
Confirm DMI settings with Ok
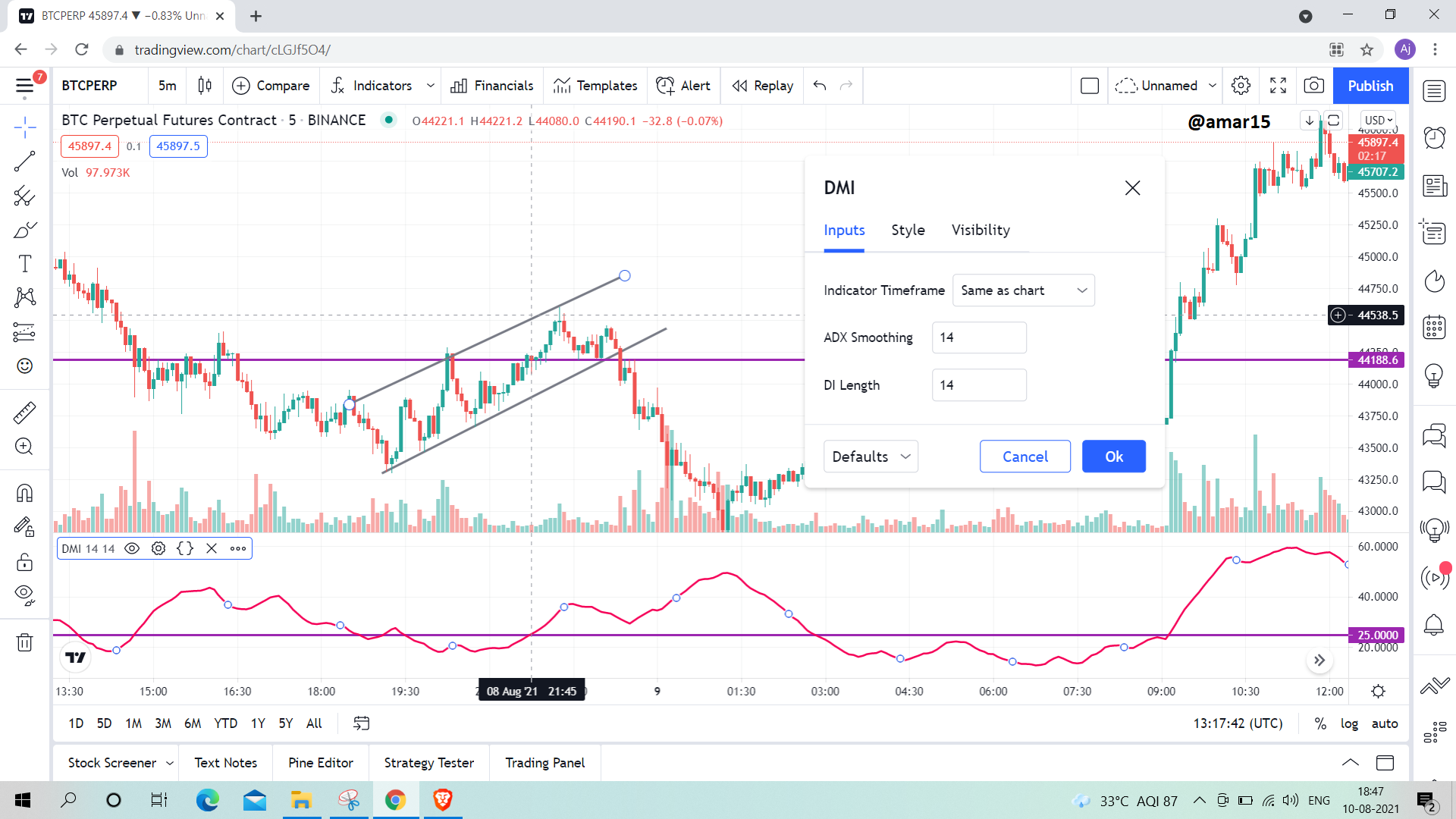pyautogui.click(x=1114, y=457)
